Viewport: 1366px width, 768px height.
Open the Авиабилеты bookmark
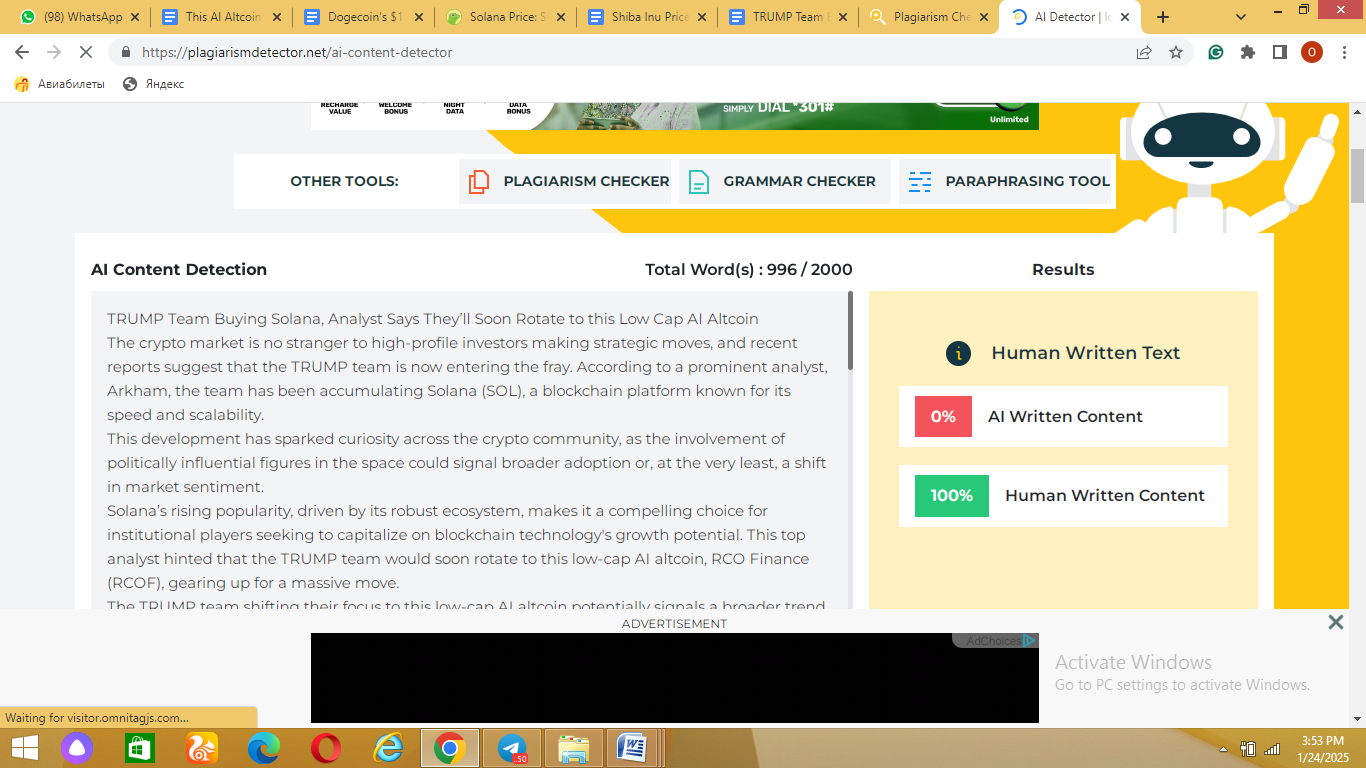(59, 84)
